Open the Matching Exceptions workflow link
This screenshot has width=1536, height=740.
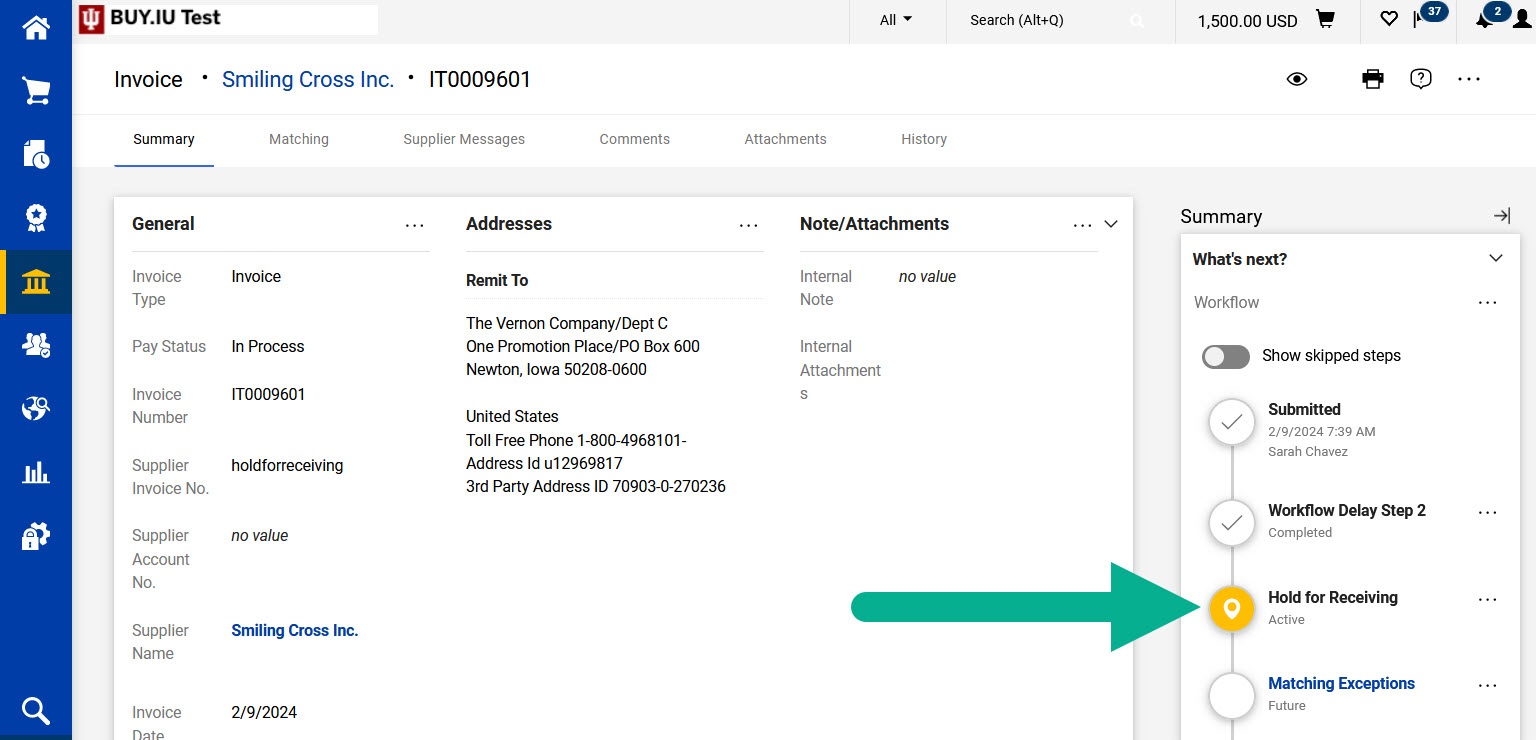(x=1342, y=683)
